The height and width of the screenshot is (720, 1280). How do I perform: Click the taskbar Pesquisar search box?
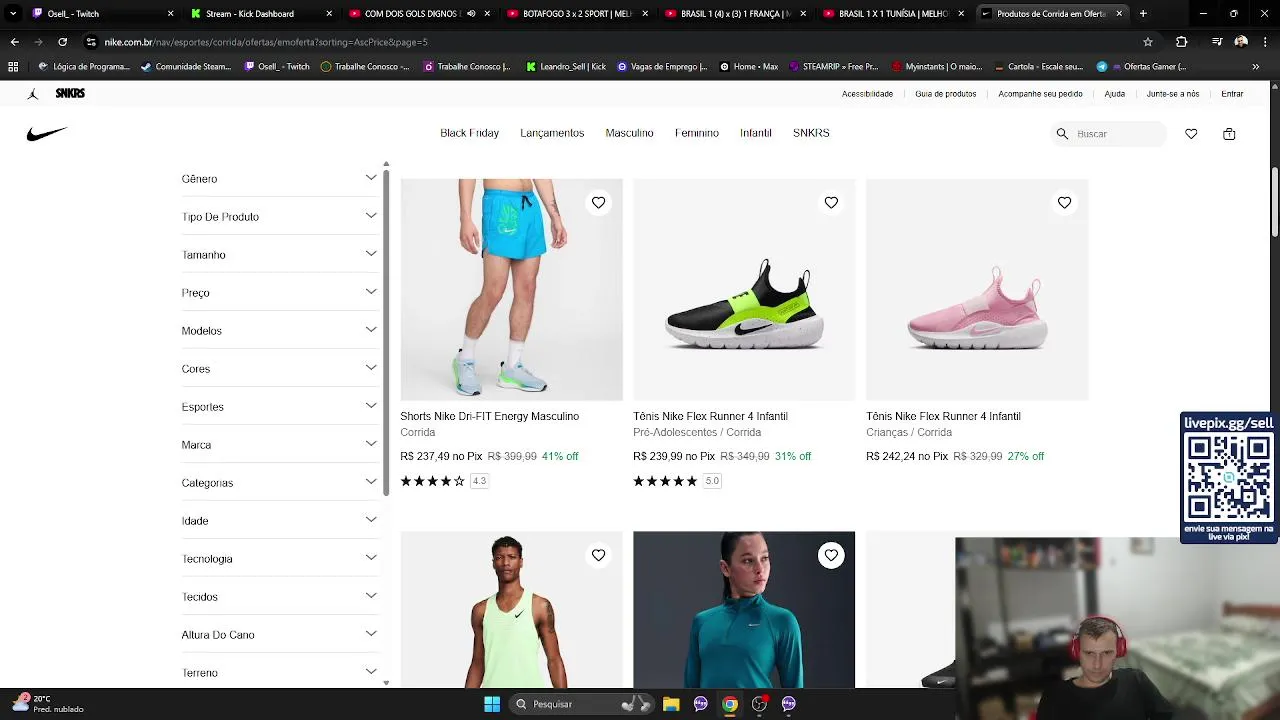tap(580, 704)
